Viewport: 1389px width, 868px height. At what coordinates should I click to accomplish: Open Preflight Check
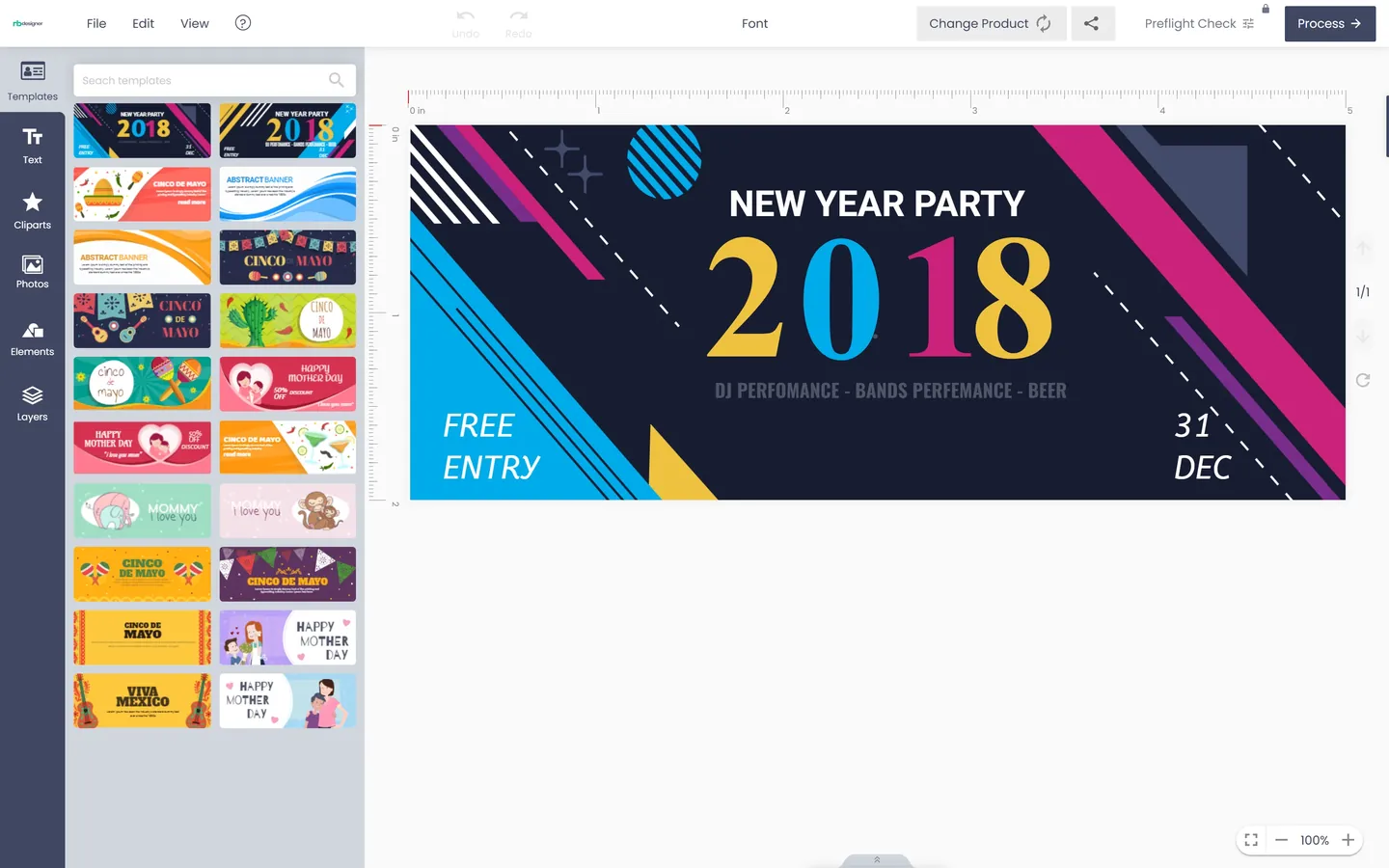[1199, 23]
